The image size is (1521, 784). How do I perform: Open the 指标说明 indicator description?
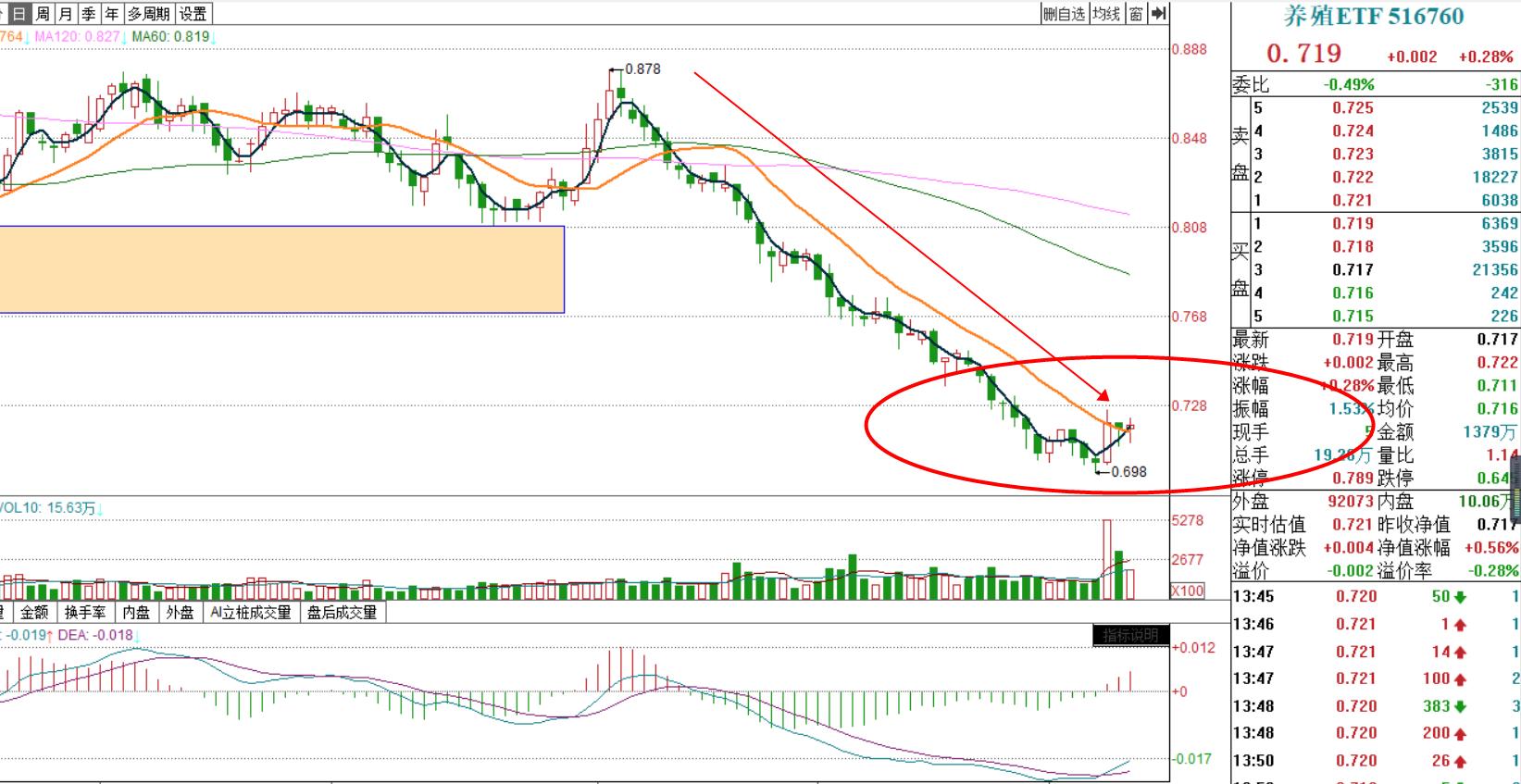[x=1130, y=635]
